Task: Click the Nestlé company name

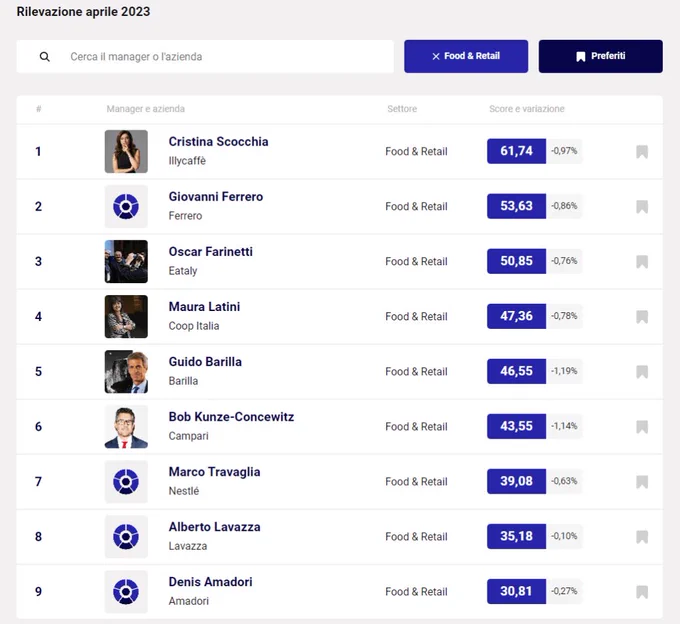Action: [x=184, y=491]
